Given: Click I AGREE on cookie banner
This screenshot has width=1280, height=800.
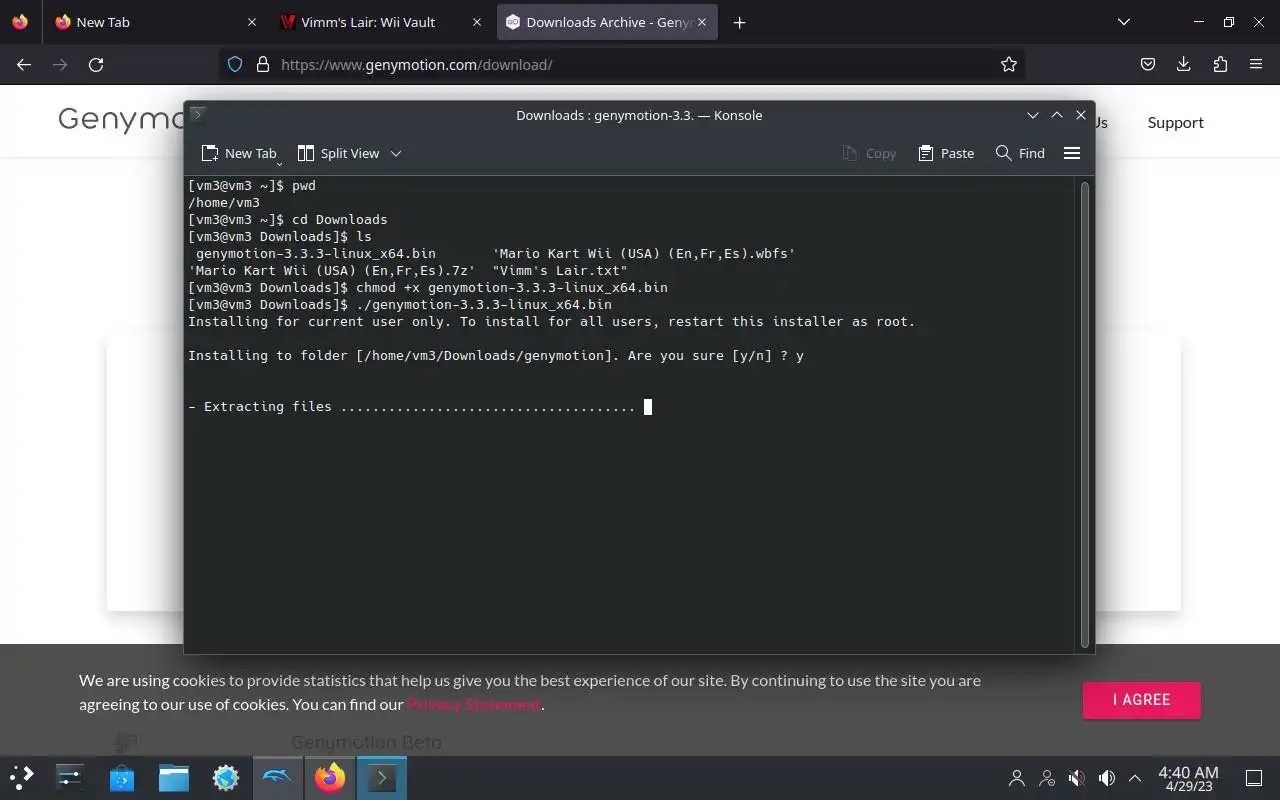Looking at the screenshot, I should [x=1141, y=700].
